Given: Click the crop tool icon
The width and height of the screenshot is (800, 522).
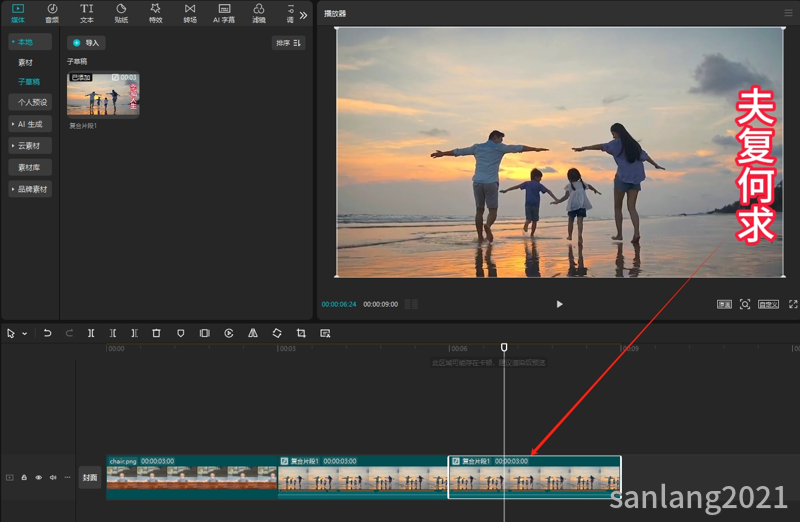Looking at the screenshot, I should tap(301, 333).
